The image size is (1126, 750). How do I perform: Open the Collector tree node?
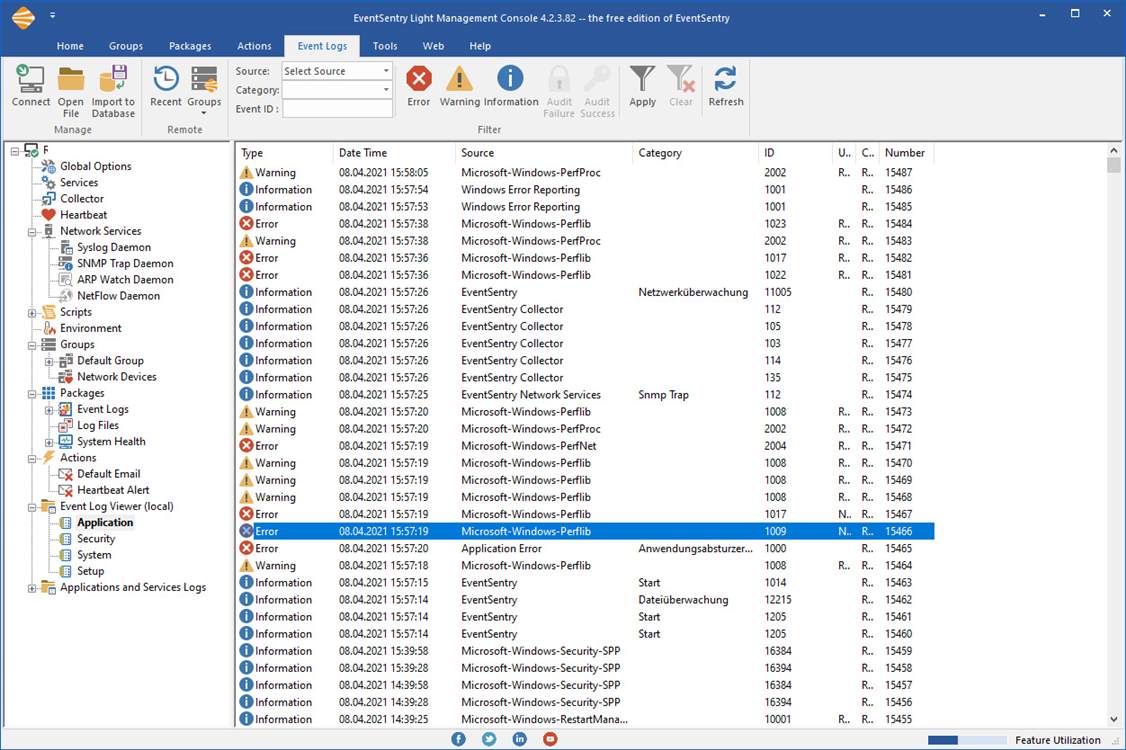tap(82, 198)
